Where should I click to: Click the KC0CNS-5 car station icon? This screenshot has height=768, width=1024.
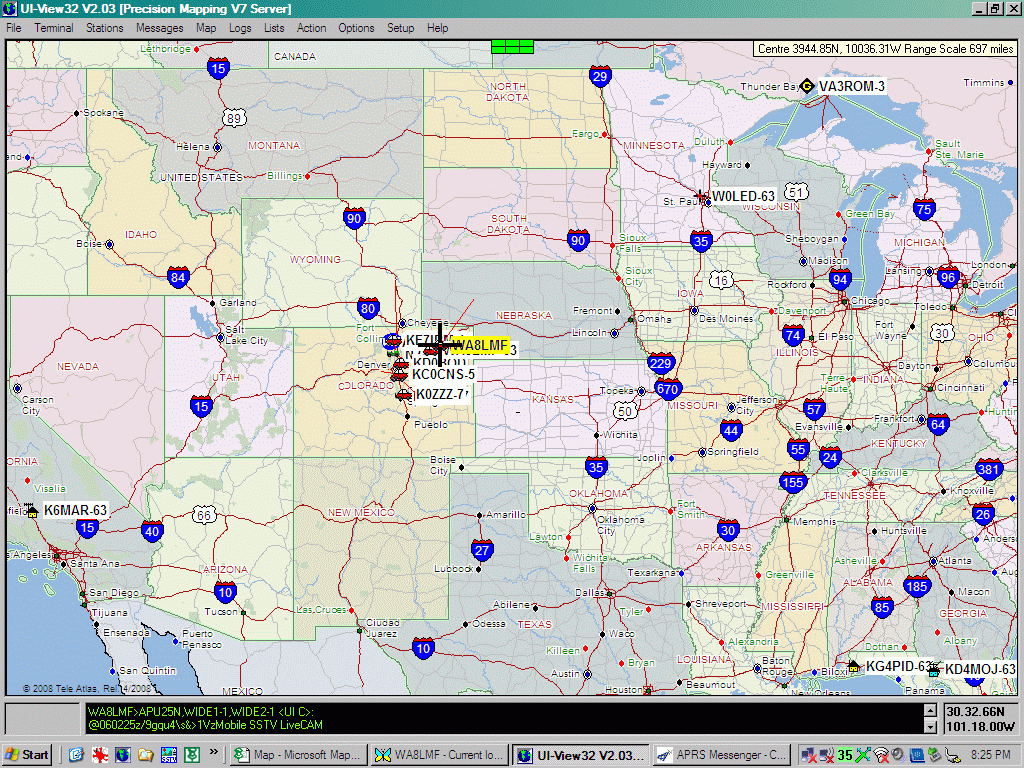point(399,375)
